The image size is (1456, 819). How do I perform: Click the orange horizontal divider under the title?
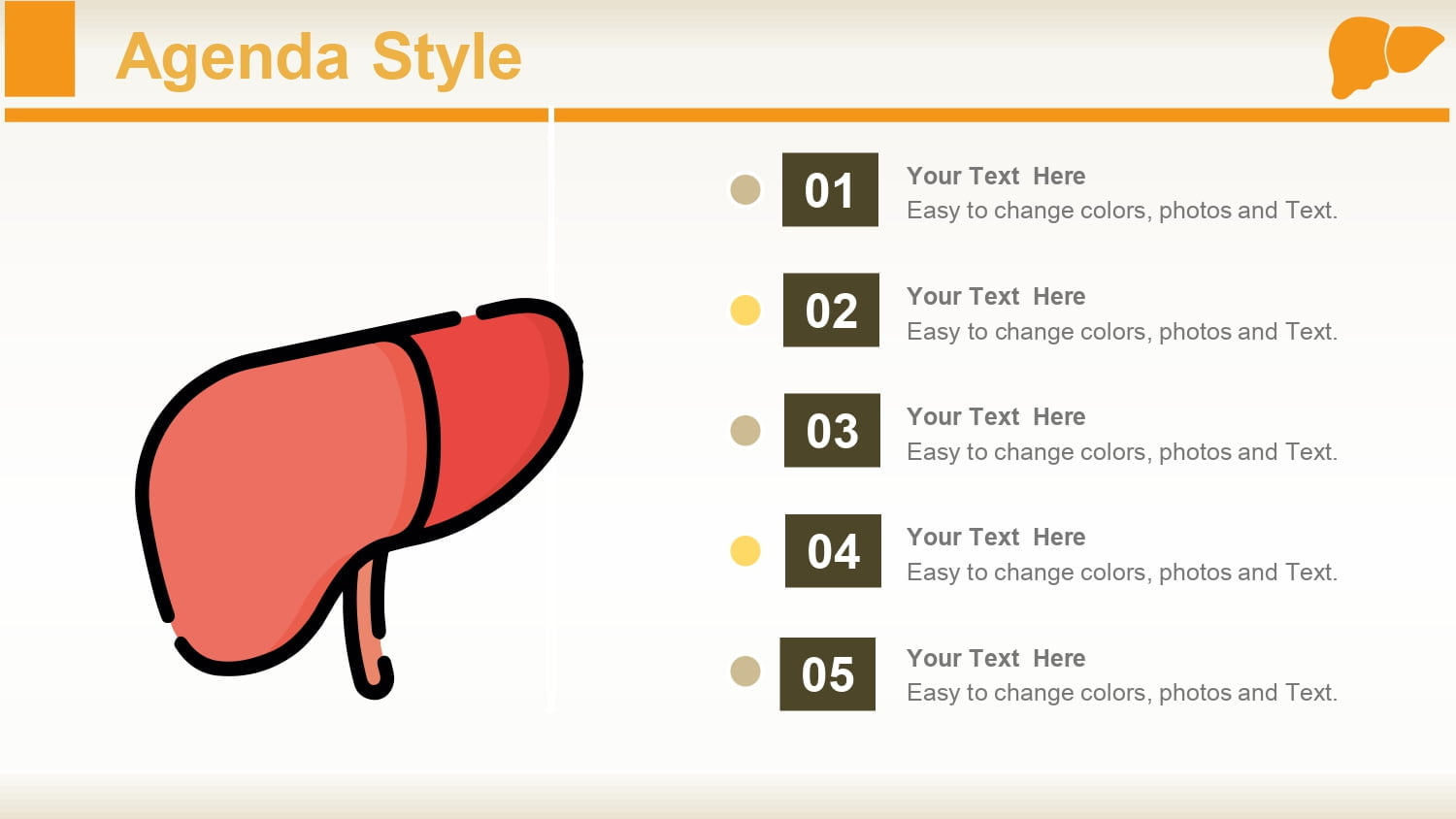727,115
